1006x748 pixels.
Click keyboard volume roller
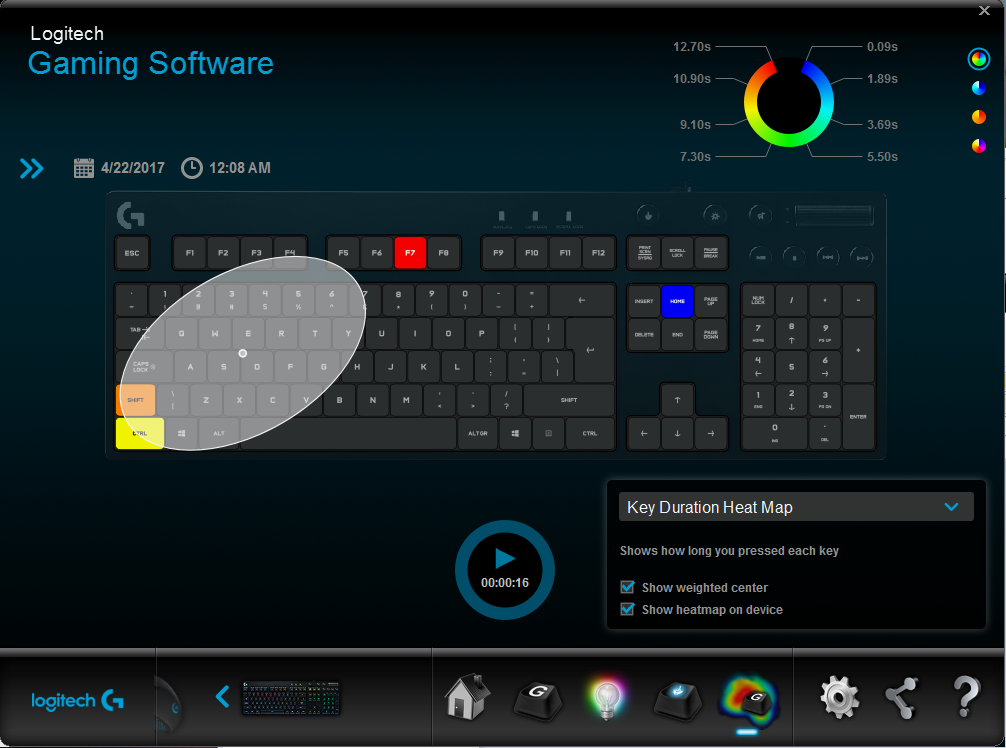833,216
